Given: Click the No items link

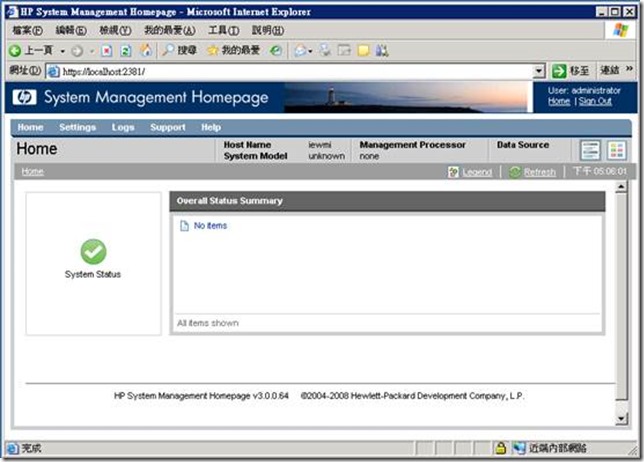Looking at the screenshot, I should [x=210, y=226].
